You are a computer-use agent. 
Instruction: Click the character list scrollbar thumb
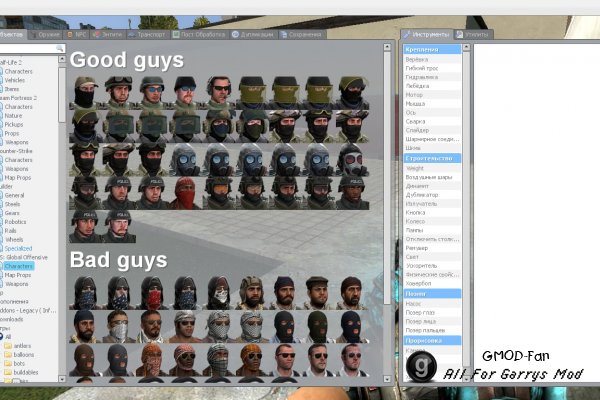(387, 178)
